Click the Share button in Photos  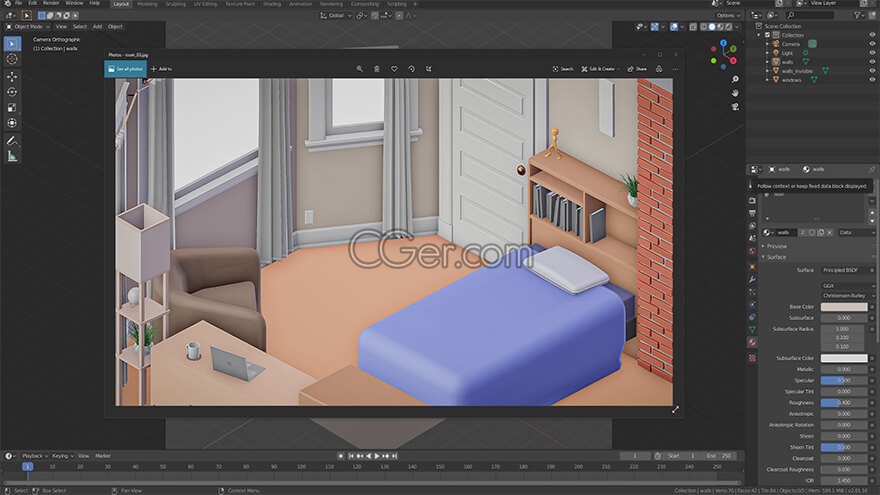click(637, 69)
